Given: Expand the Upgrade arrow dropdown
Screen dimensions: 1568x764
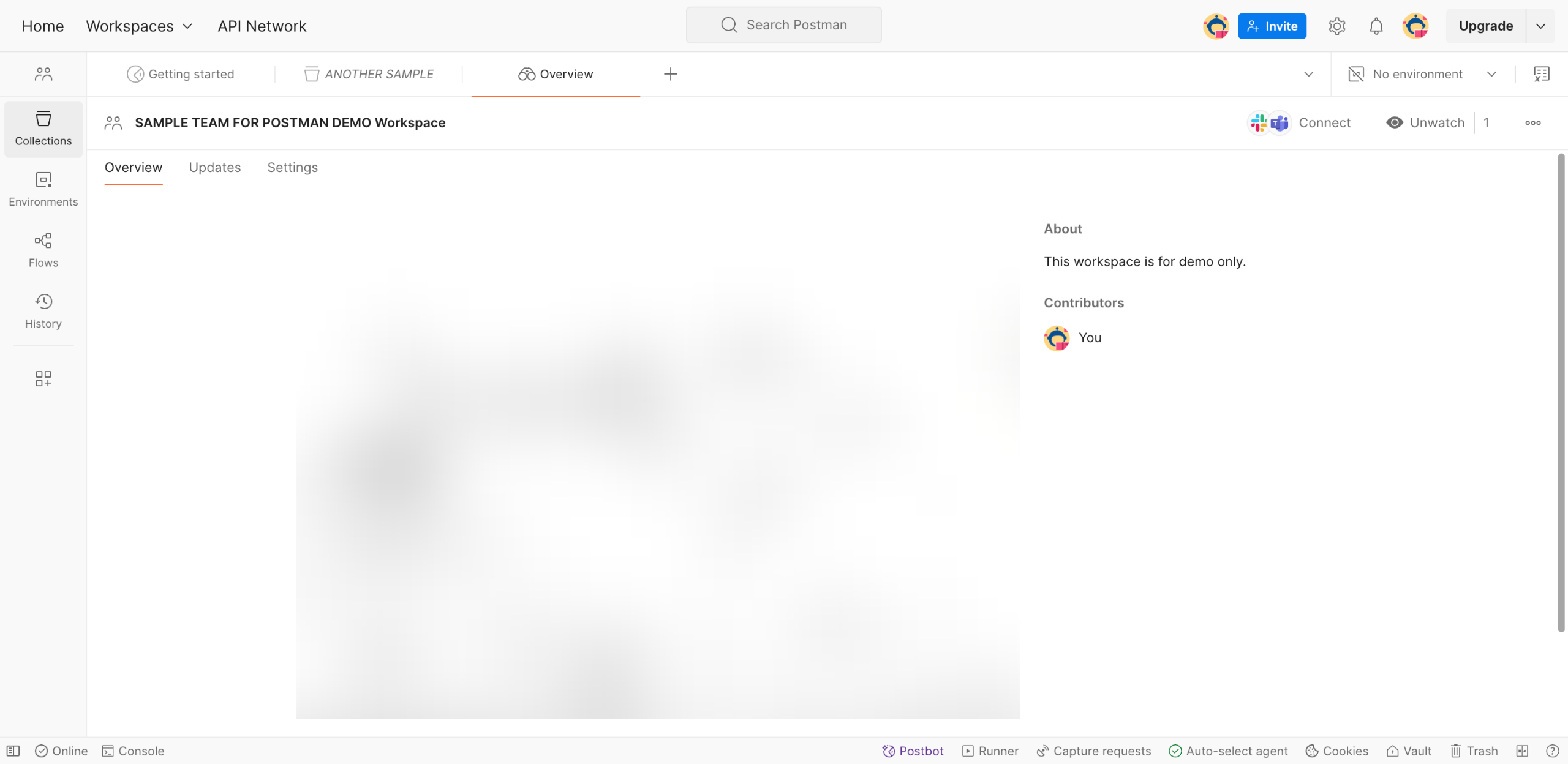Looking at the screenshot, I should [1540, 26].
